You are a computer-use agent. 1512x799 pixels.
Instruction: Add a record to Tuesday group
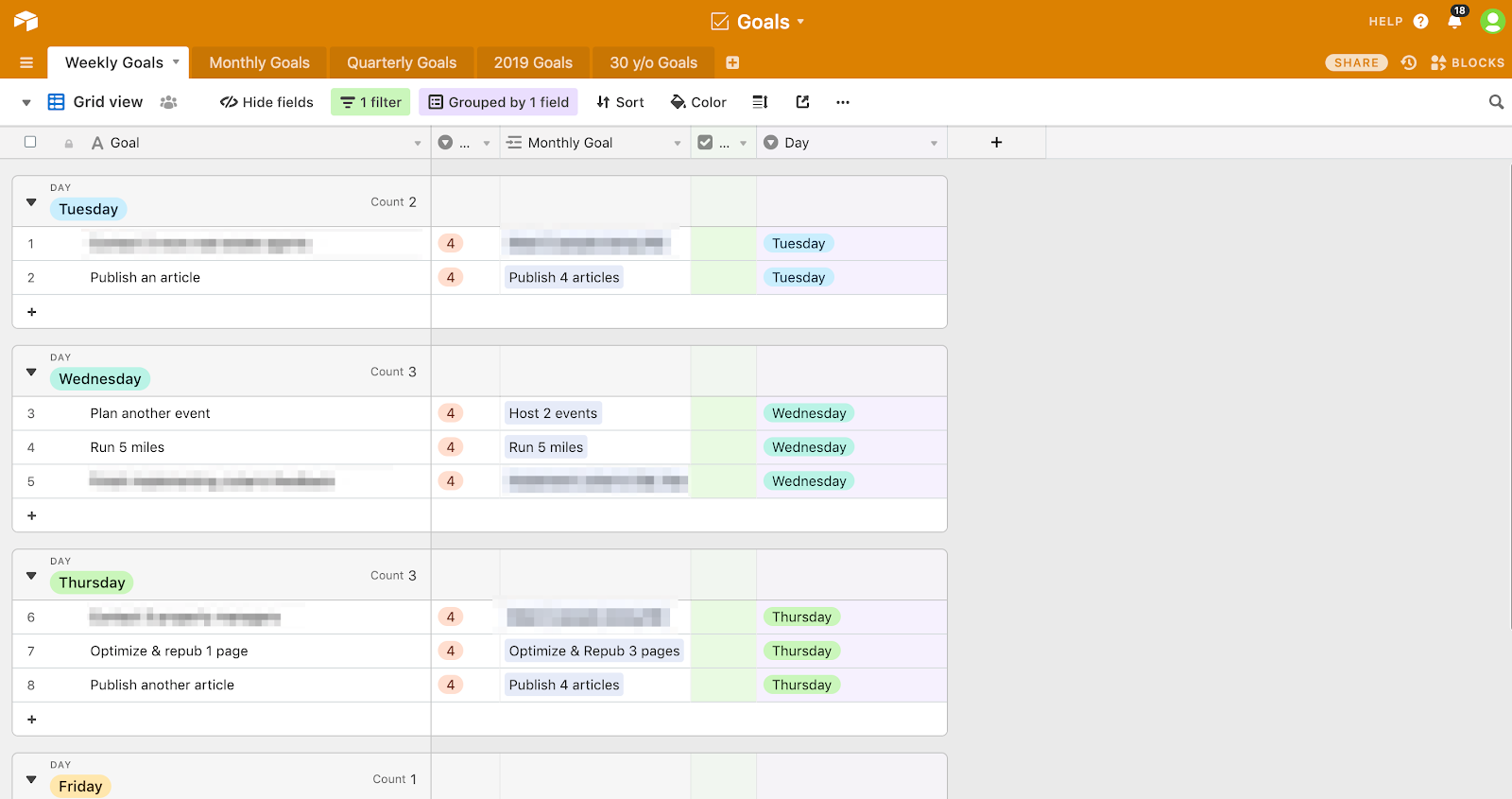32,312
